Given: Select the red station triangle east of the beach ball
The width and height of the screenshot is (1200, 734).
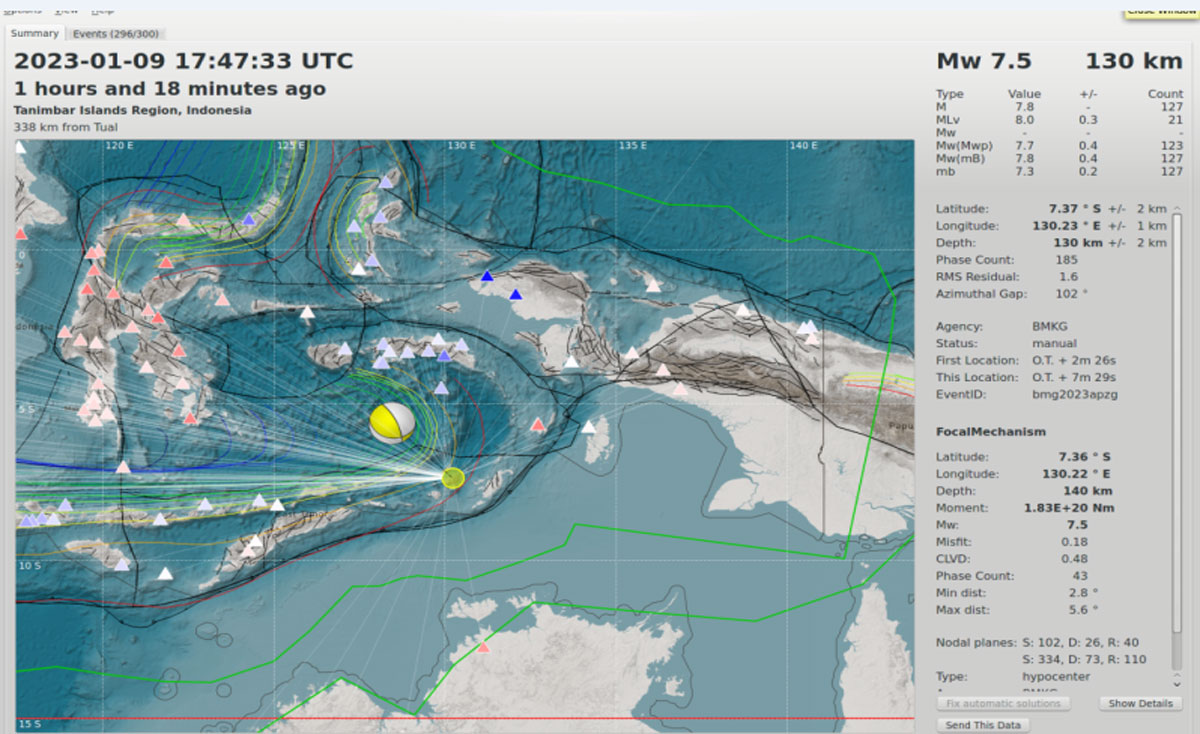Looking at the screenshot, I should (538, 425).
